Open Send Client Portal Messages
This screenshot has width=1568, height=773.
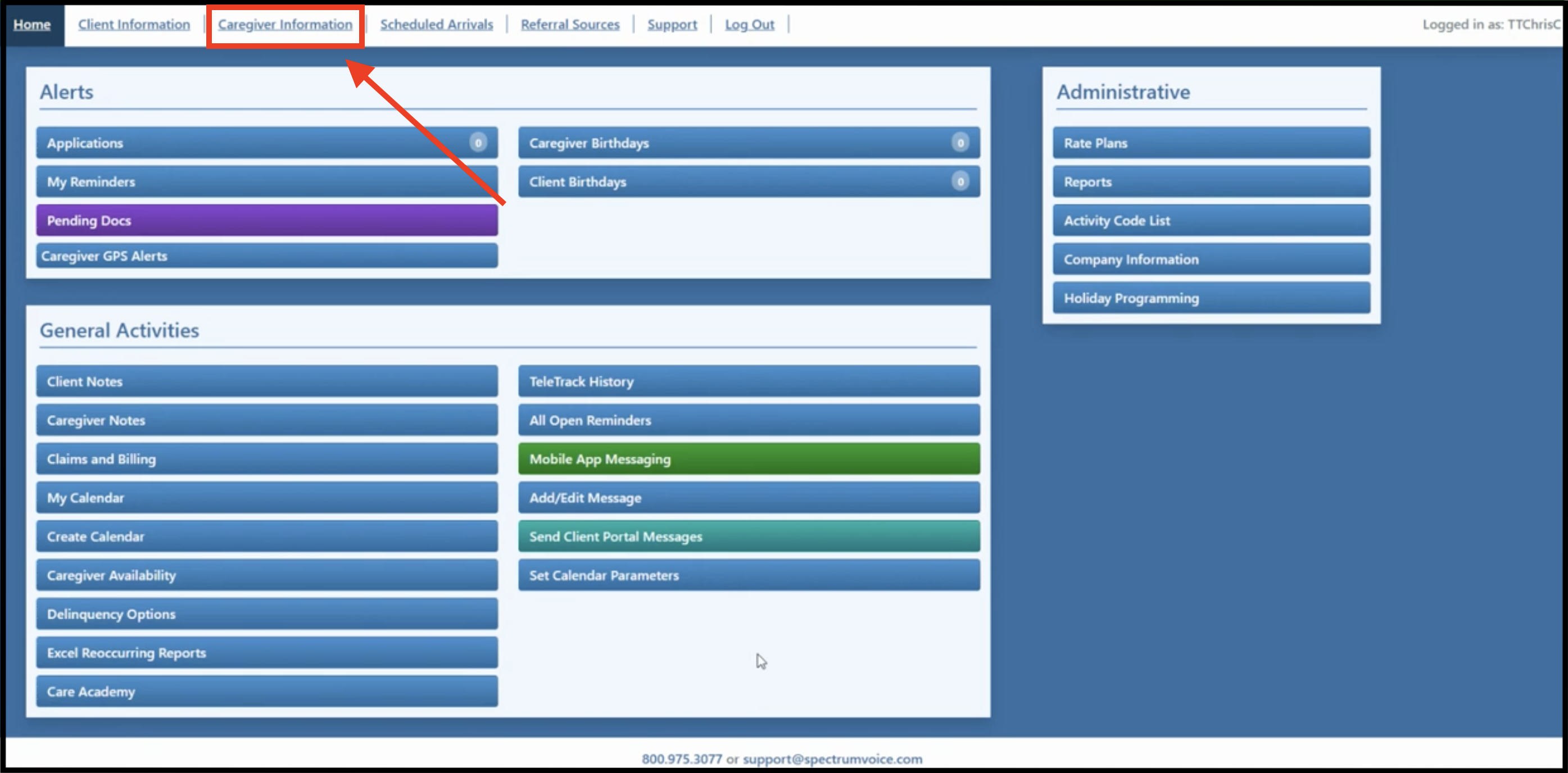pyautogui.click(x=749, y=536)
